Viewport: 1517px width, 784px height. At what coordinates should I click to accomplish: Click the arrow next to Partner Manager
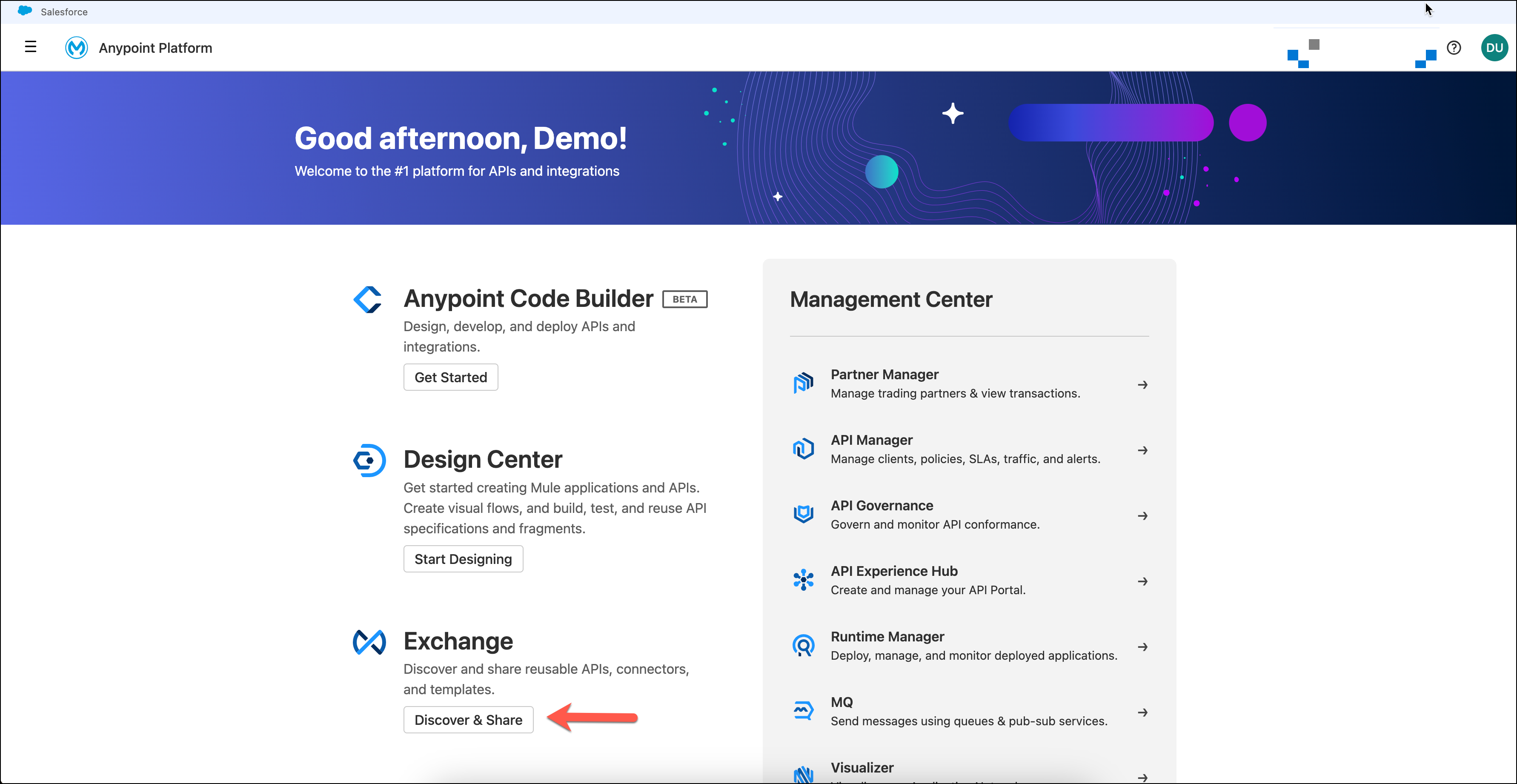(1142, 385)
